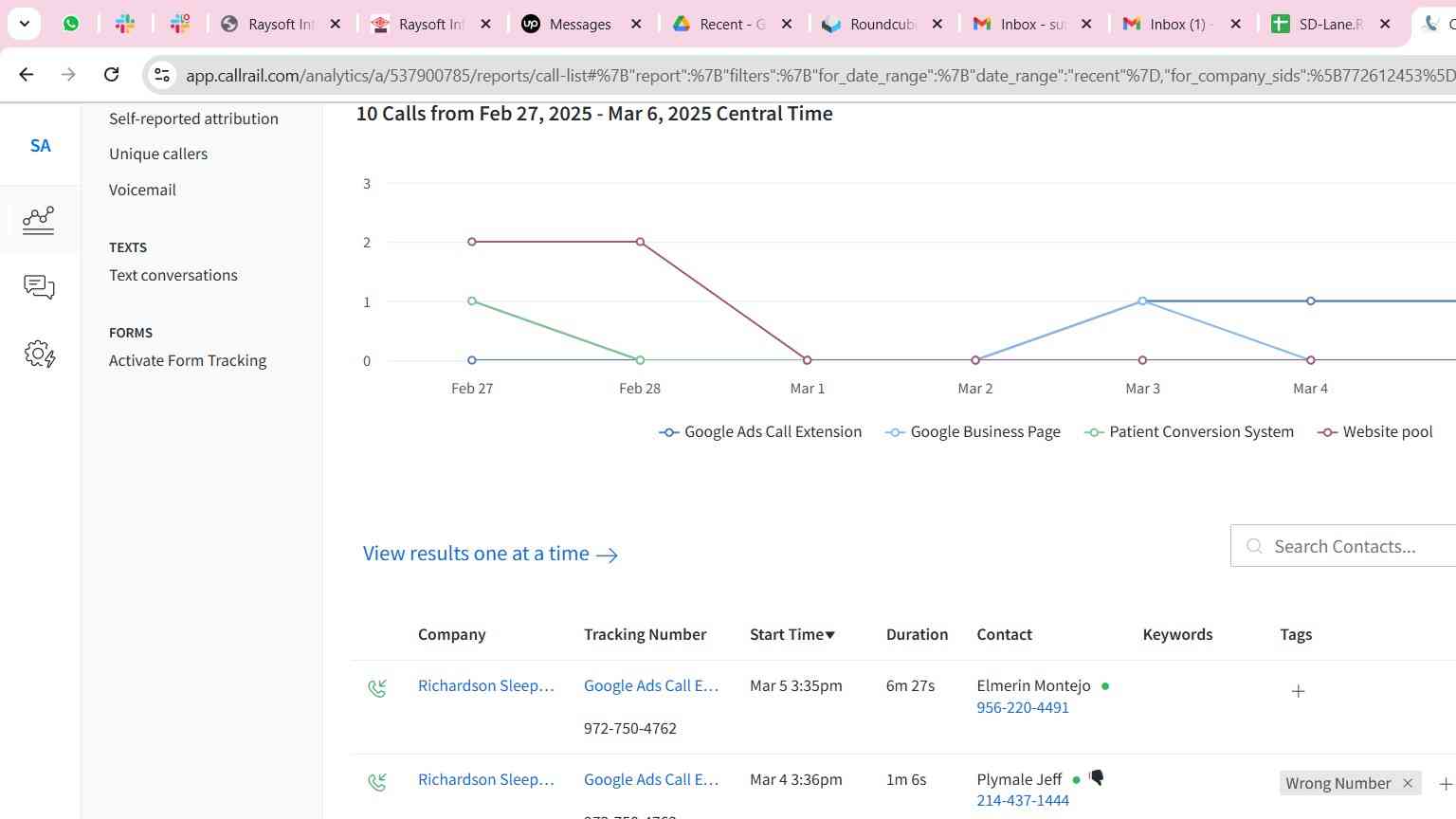Click the Duration column header
This screenshot has width=1456, height=819.
coord(917,634)
